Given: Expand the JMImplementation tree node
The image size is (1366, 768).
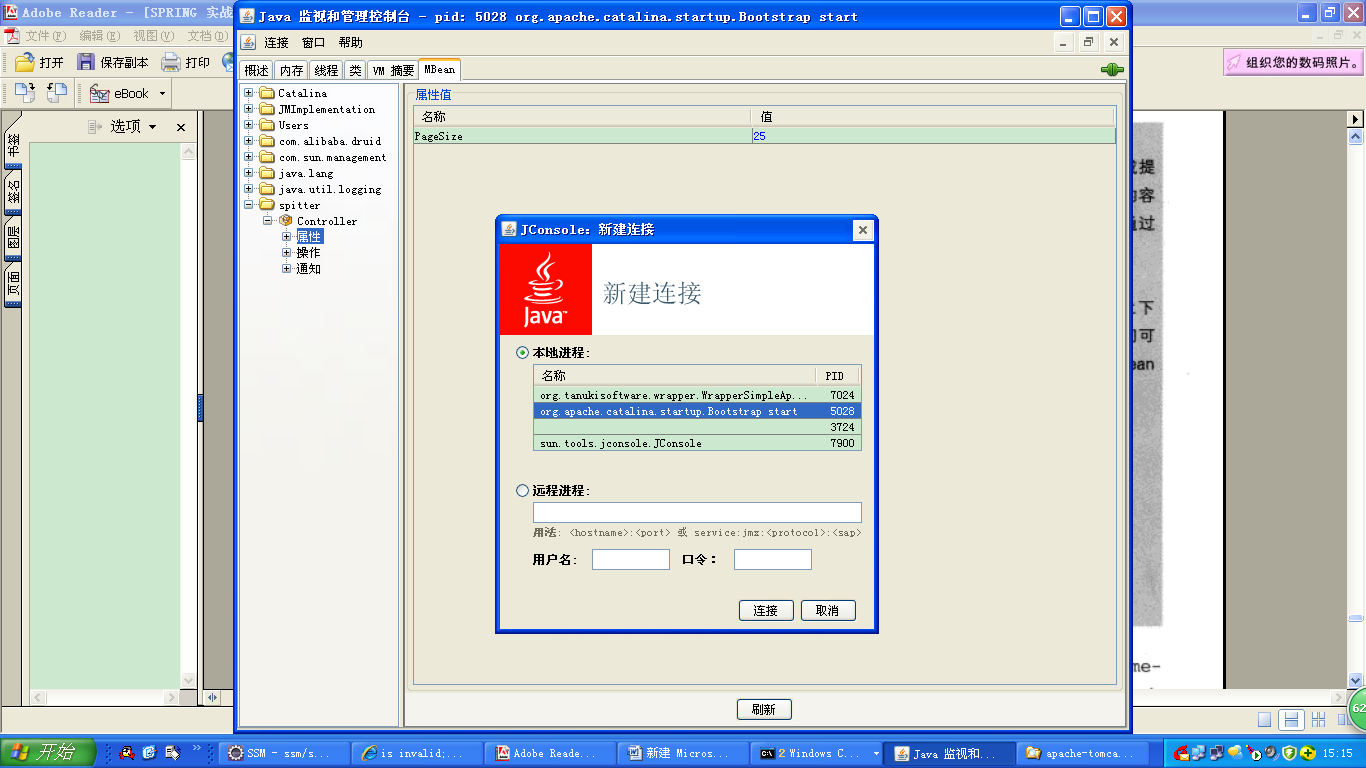Looking at the screenshot, I should (249, 109).
